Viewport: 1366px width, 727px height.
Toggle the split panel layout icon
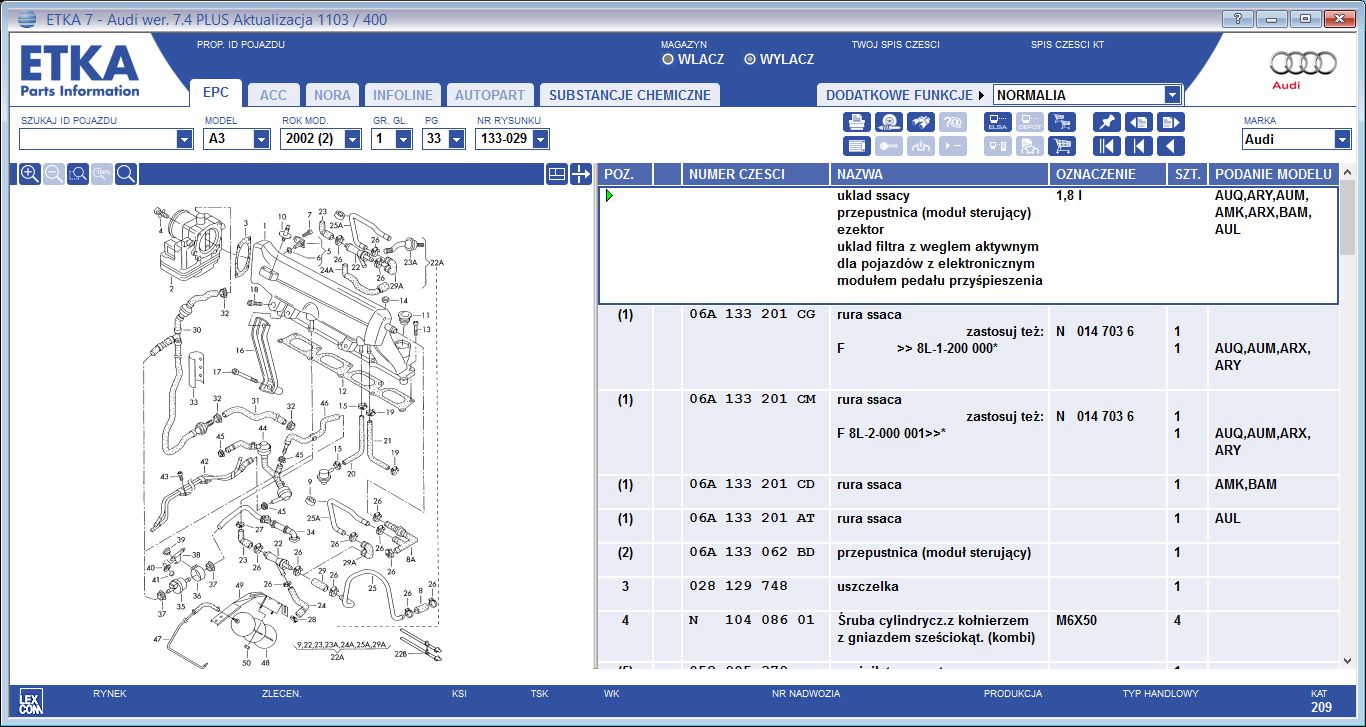click(557, 174)
